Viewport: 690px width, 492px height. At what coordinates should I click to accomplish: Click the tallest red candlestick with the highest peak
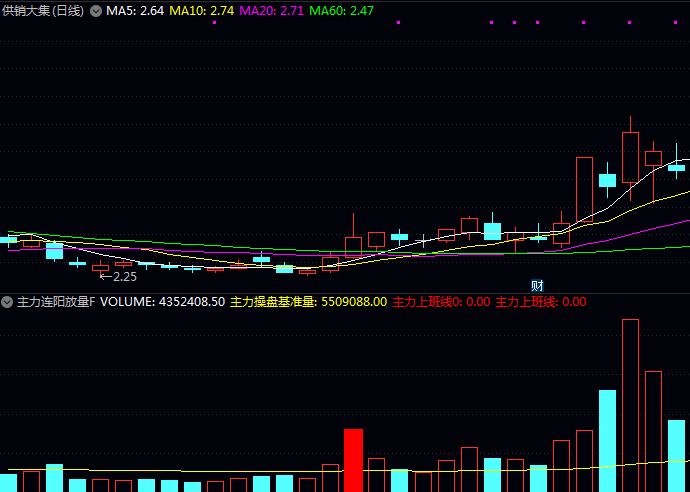point(630,157)
